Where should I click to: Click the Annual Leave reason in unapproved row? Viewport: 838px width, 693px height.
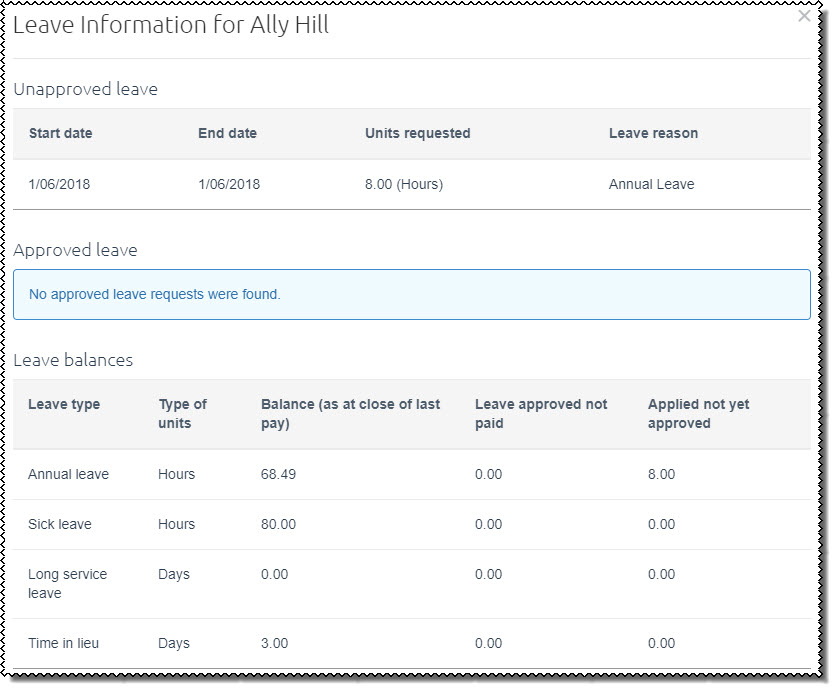point(651,184)
